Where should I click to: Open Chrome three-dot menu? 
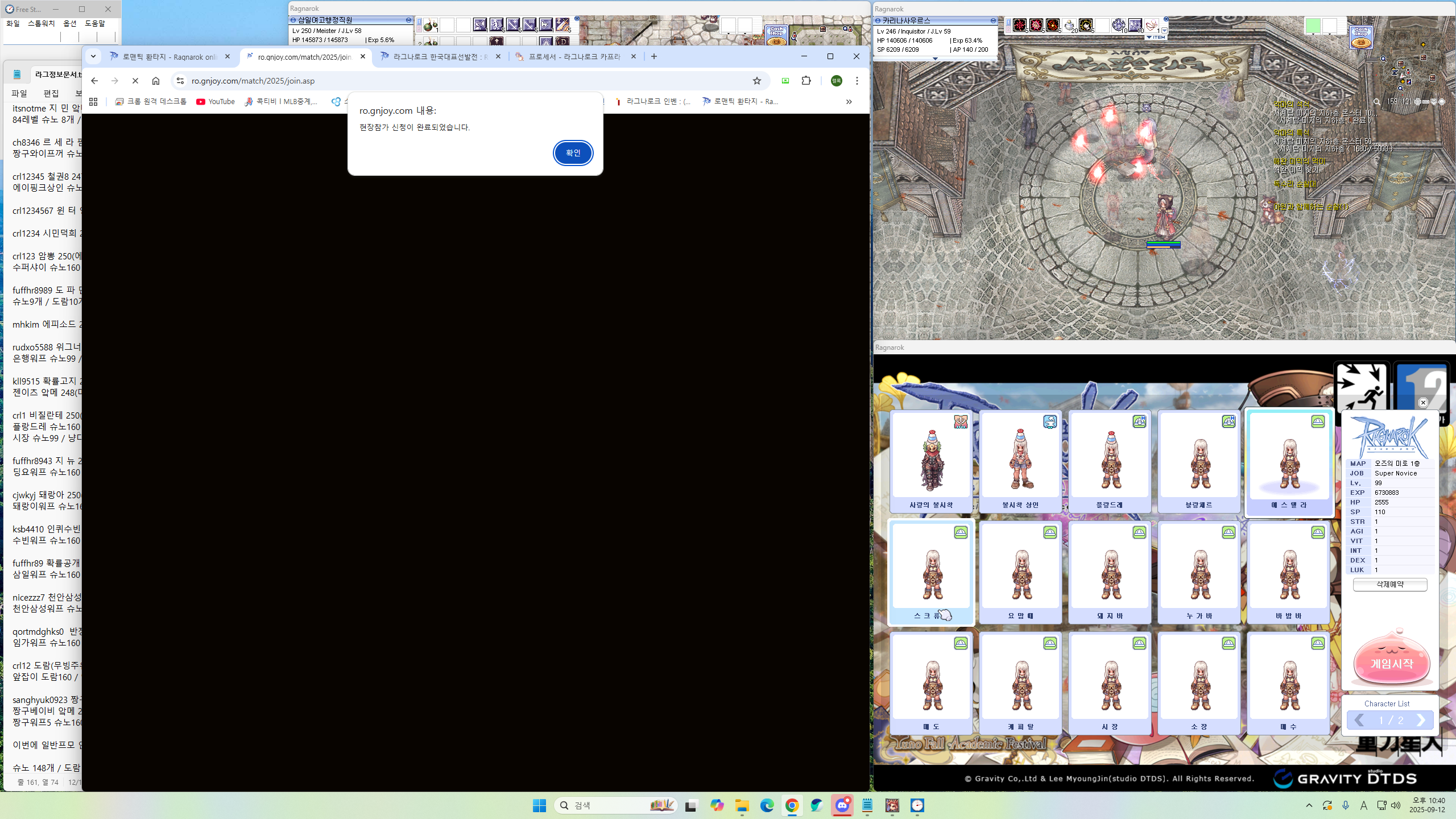click(x=857, y=81)
